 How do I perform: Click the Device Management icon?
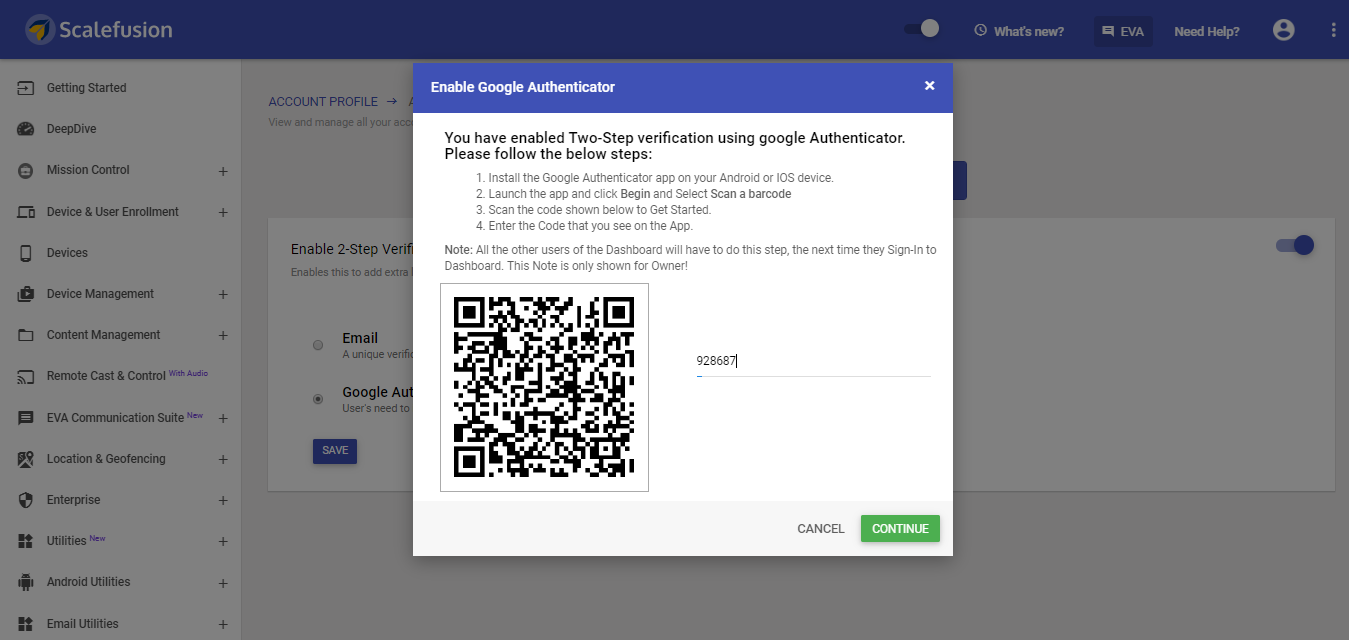(x=26, y=294)
